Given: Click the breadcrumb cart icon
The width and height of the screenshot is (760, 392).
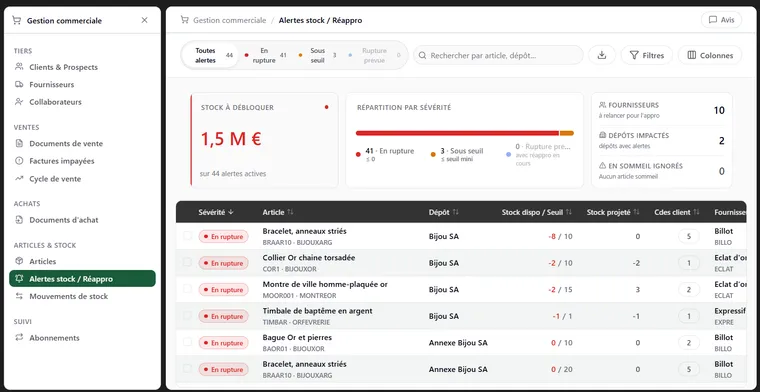Looking at the screenshot, I should point(184,20).
